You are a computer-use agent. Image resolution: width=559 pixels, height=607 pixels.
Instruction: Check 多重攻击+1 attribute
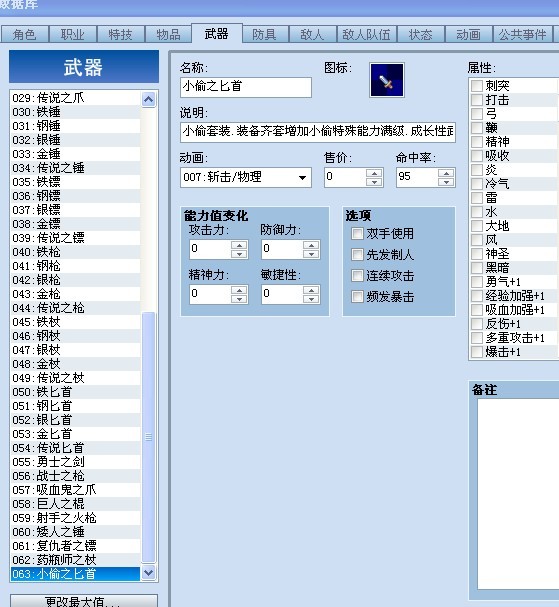(477, 338)
